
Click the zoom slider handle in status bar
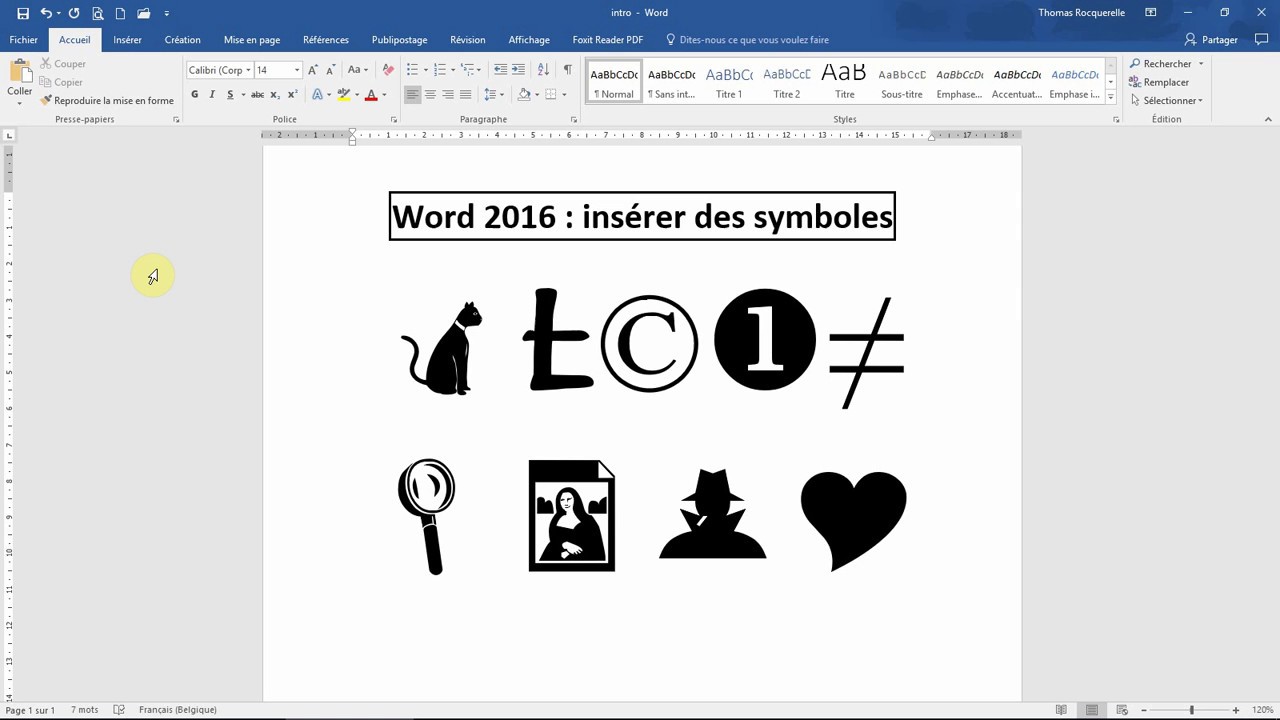pyautogui.click(x=1191, y=710)
